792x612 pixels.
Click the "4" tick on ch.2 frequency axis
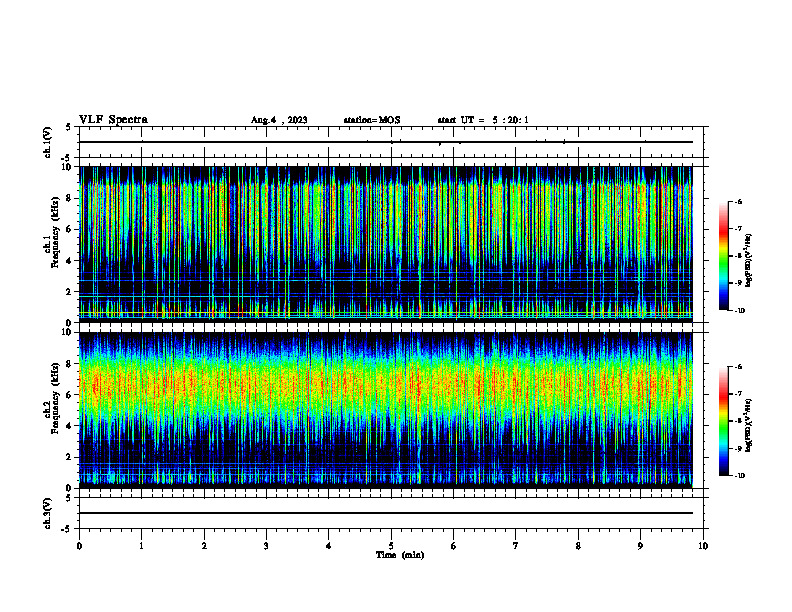(70, 426)
